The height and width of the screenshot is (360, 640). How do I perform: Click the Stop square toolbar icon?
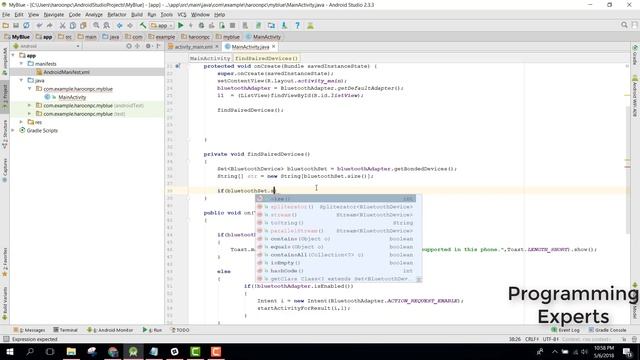[232, 25]
